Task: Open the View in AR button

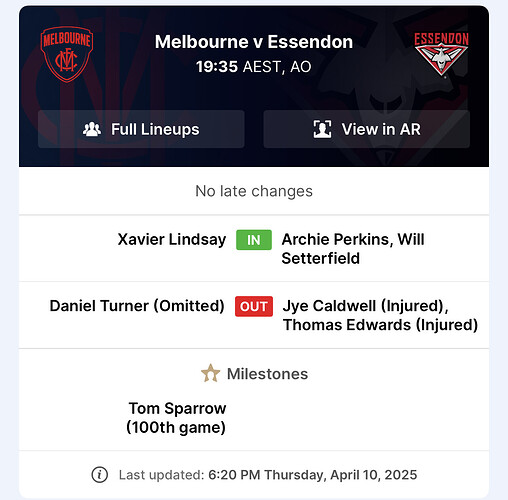Action: tap(367, 129)
